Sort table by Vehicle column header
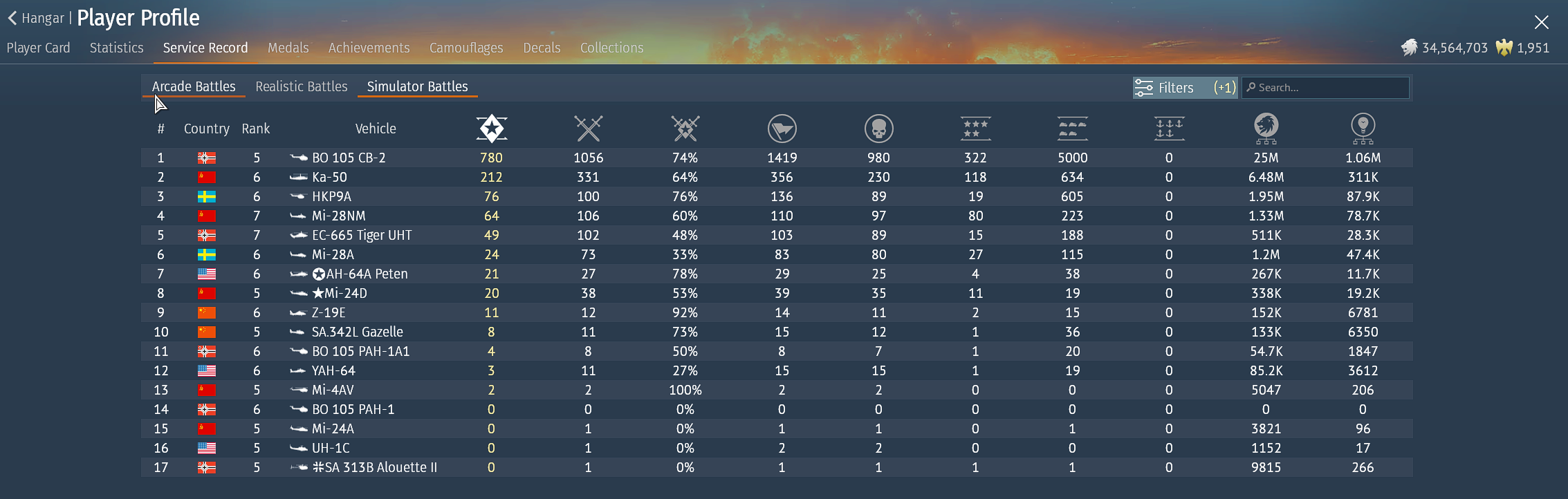The image size is (1568, 499). coord(376,129)
